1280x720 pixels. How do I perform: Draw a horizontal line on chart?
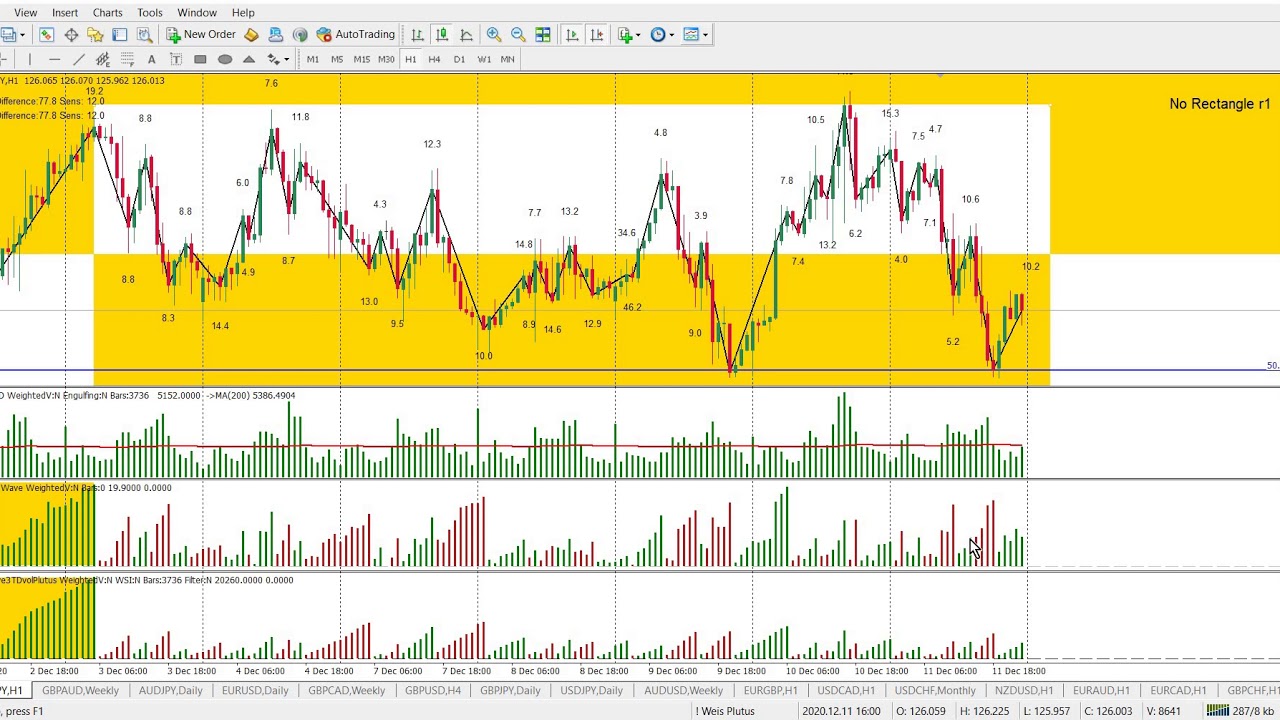pos(54,59)
